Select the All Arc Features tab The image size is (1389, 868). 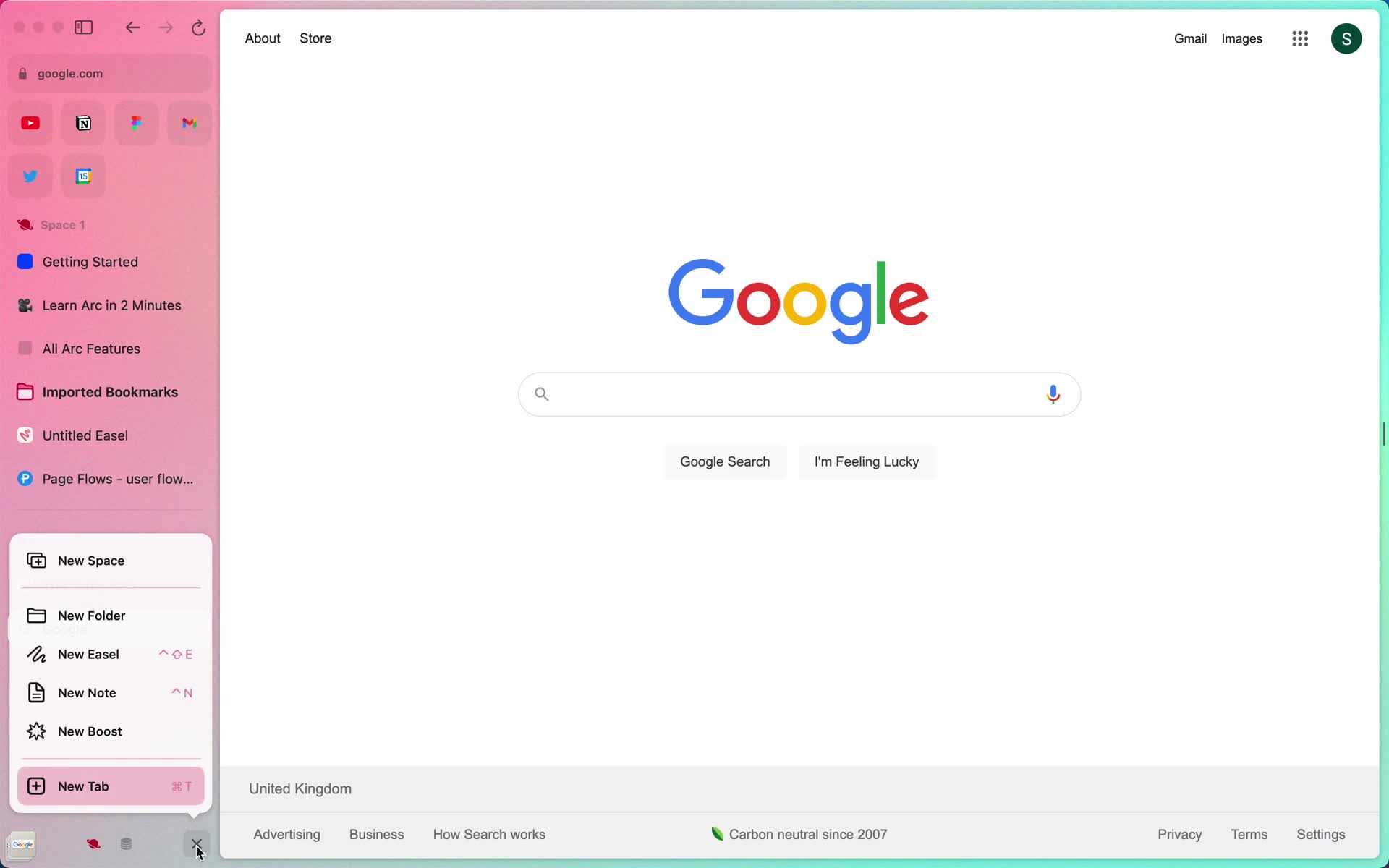point(91,348)
